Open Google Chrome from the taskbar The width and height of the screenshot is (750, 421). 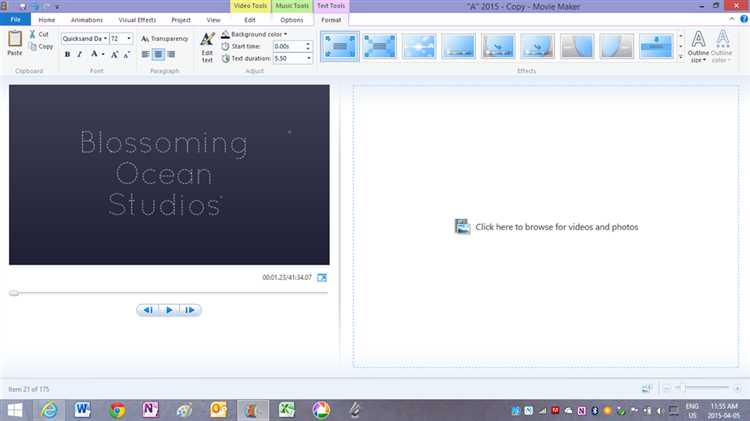[x=117, y=409]
